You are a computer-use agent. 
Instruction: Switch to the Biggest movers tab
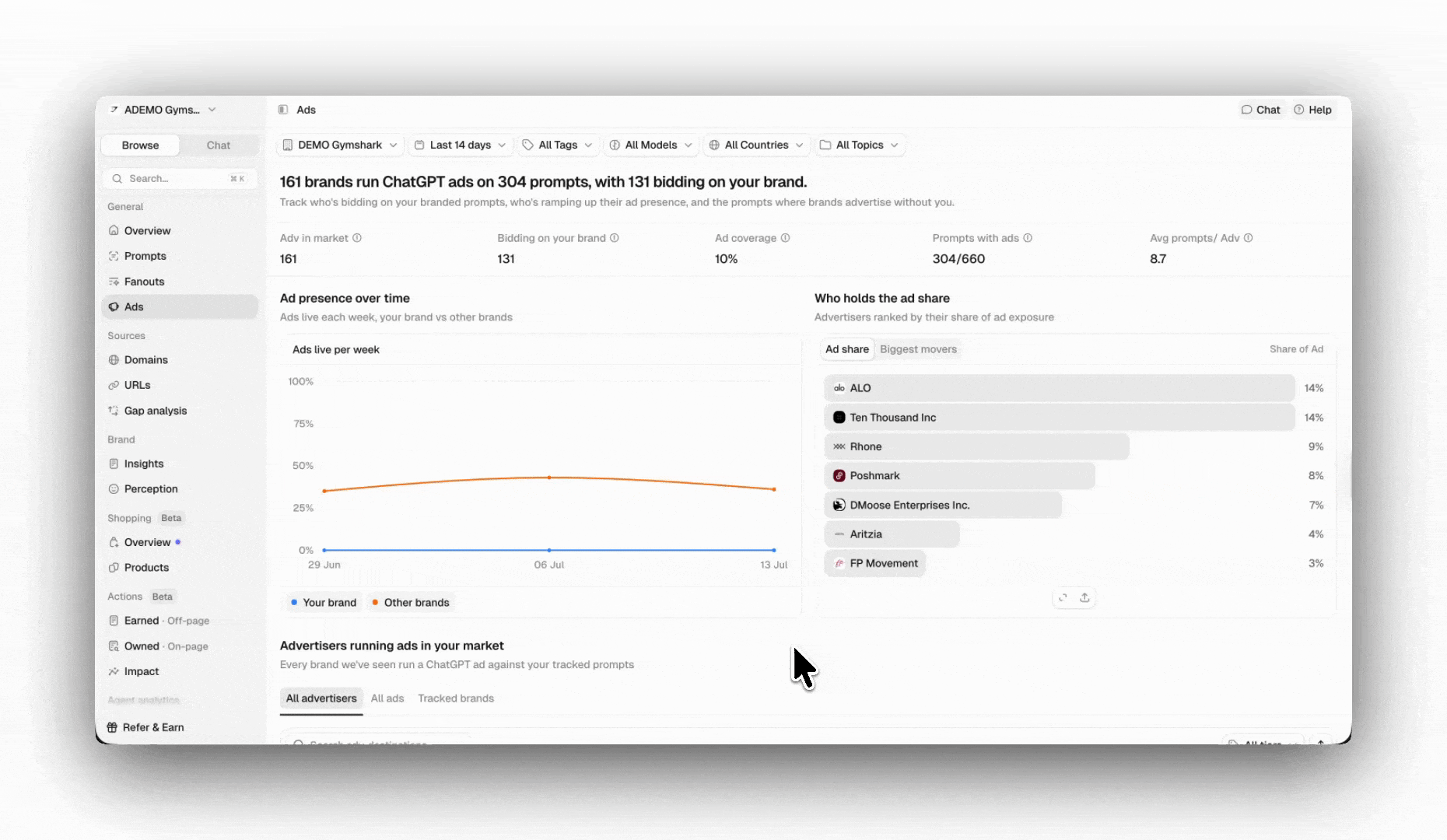tap(918, 349)
